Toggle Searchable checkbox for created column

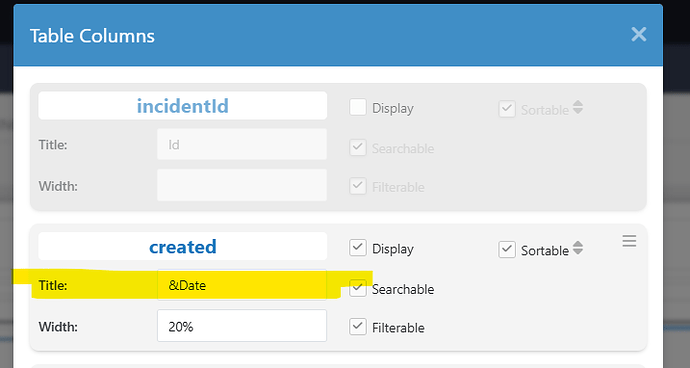(358, 288)
